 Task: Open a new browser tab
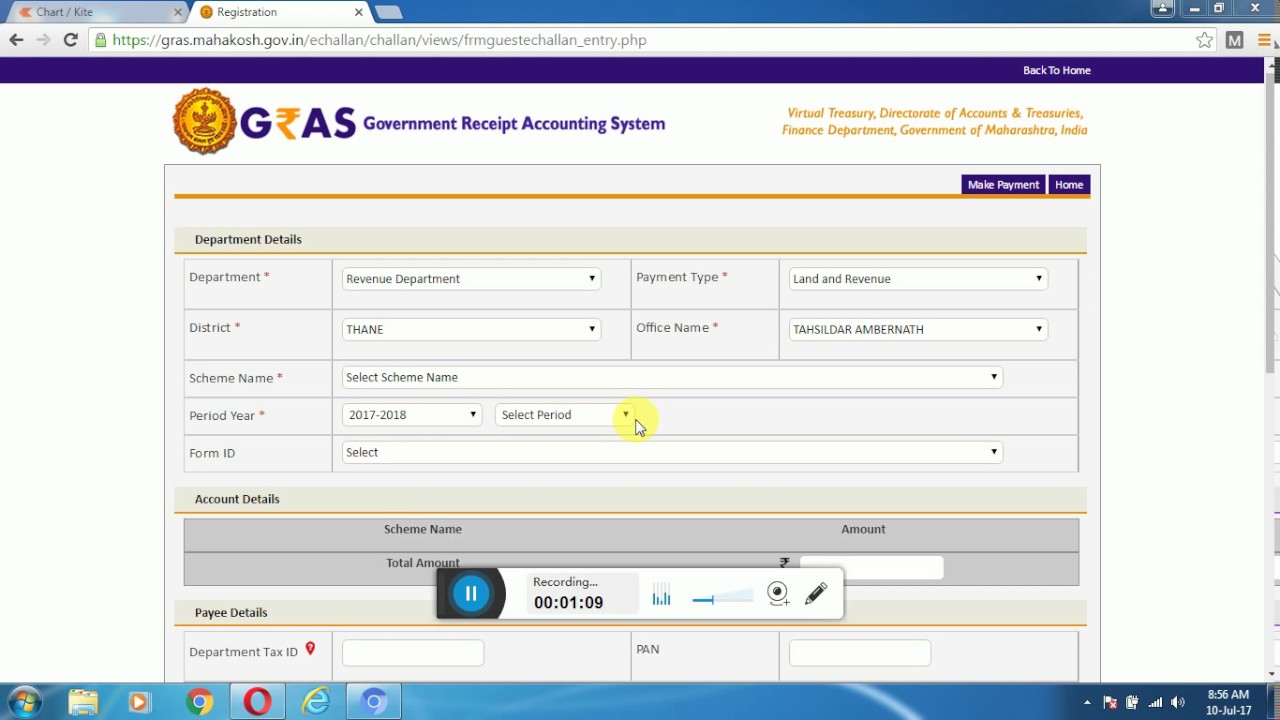pos(388,12)
